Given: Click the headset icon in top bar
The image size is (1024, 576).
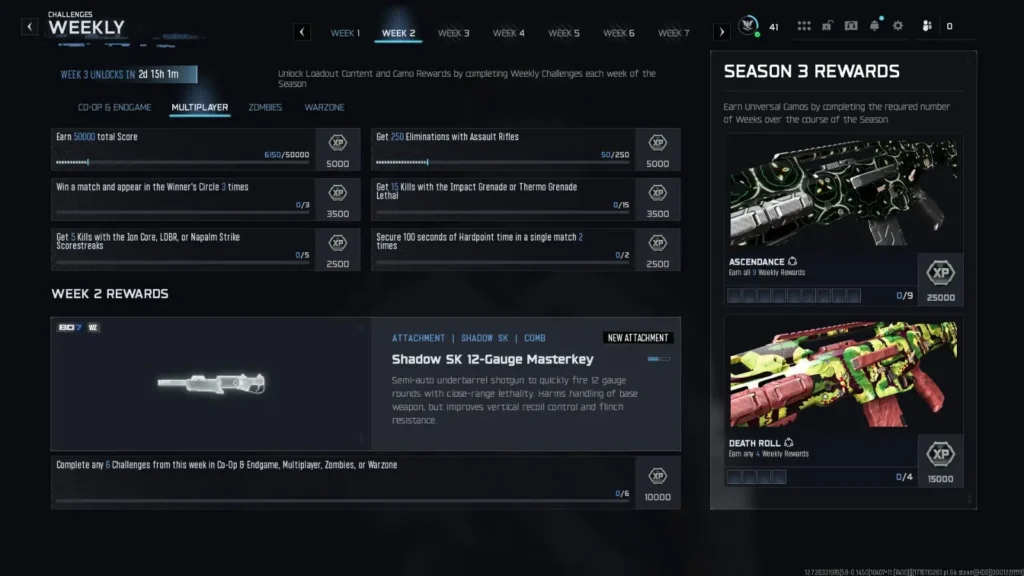Looking at the screenshot, I should click(x=851, y=27).
